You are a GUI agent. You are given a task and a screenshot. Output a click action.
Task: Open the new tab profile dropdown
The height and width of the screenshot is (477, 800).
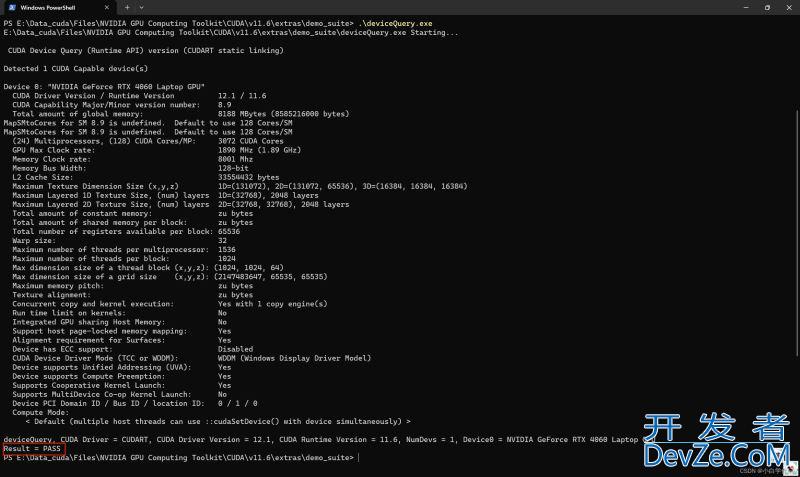pos(141,8)
